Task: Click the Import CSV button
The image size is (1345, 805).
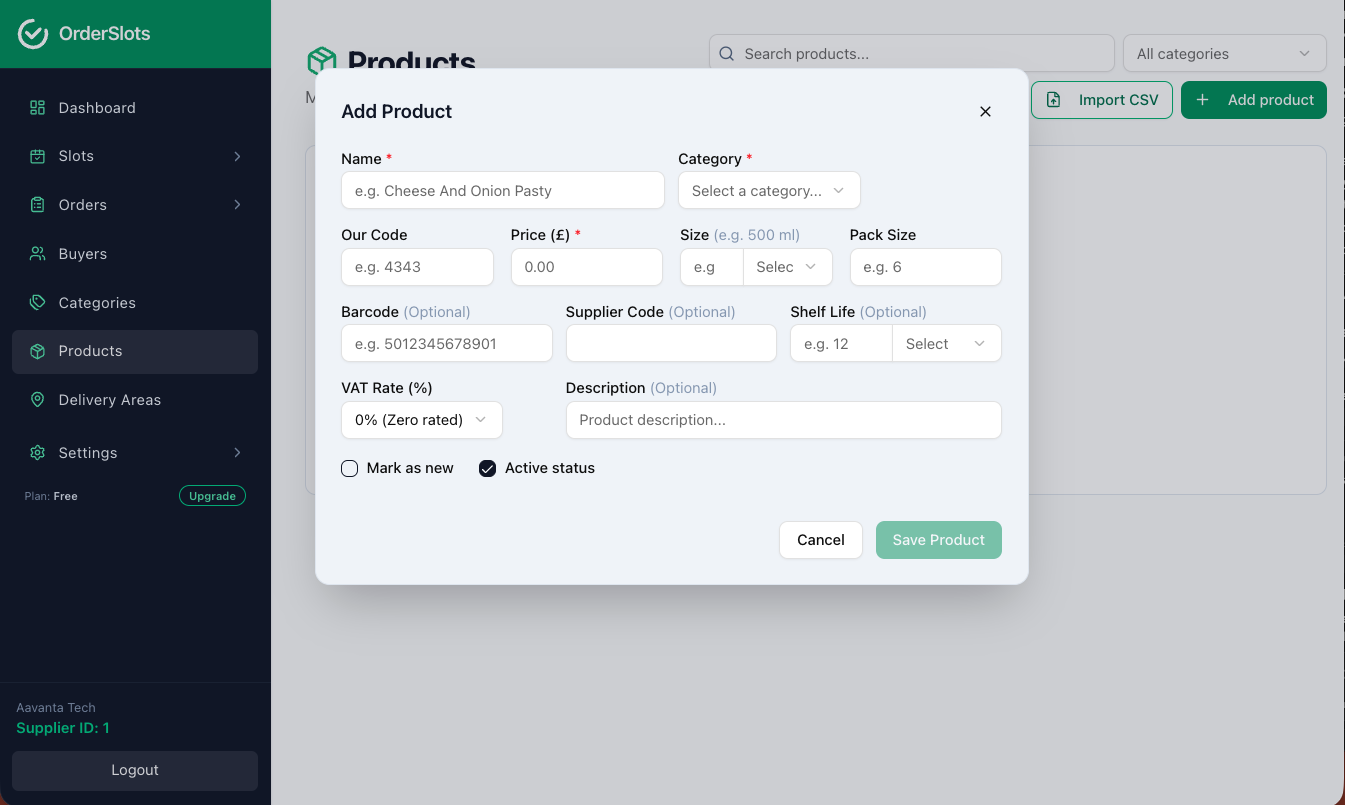Action: click(x=1101, y=100)
